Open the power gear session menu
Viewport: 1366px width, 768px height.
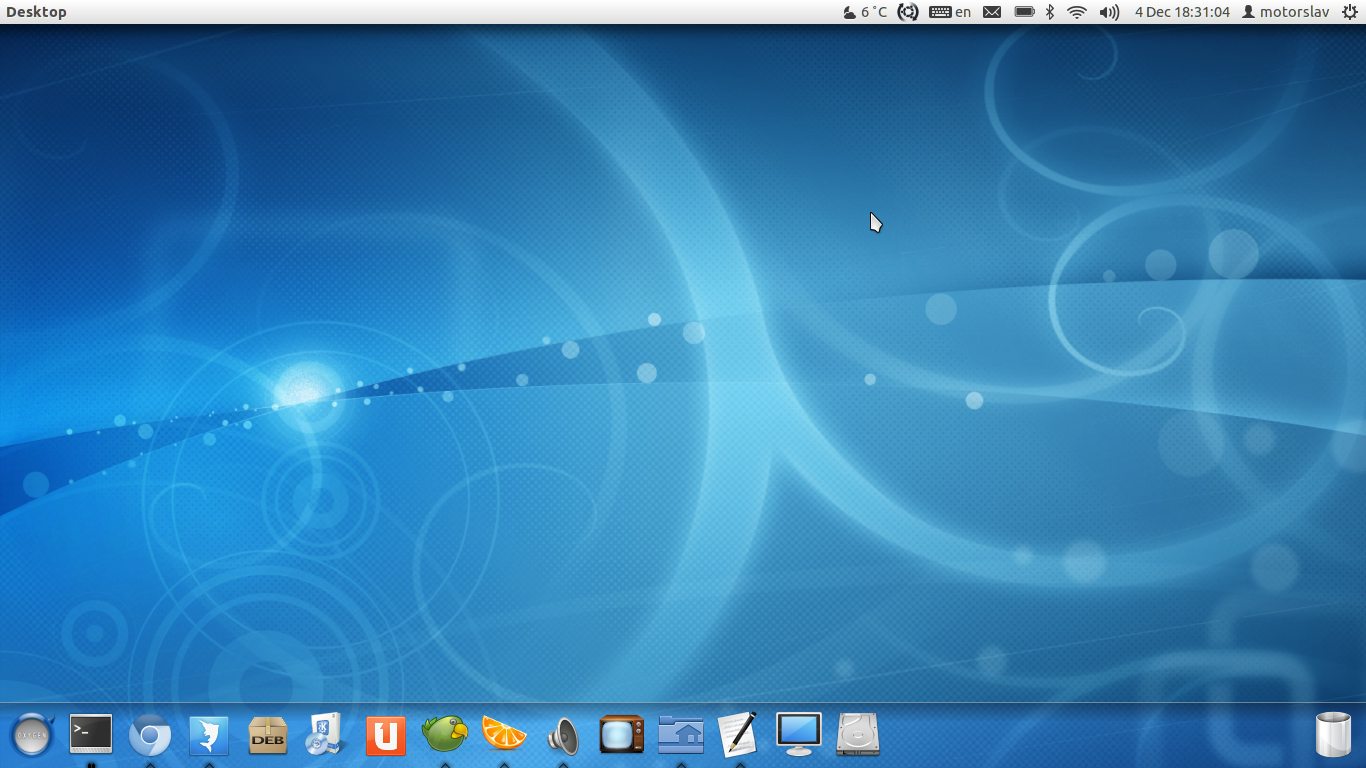[1349, 12]
